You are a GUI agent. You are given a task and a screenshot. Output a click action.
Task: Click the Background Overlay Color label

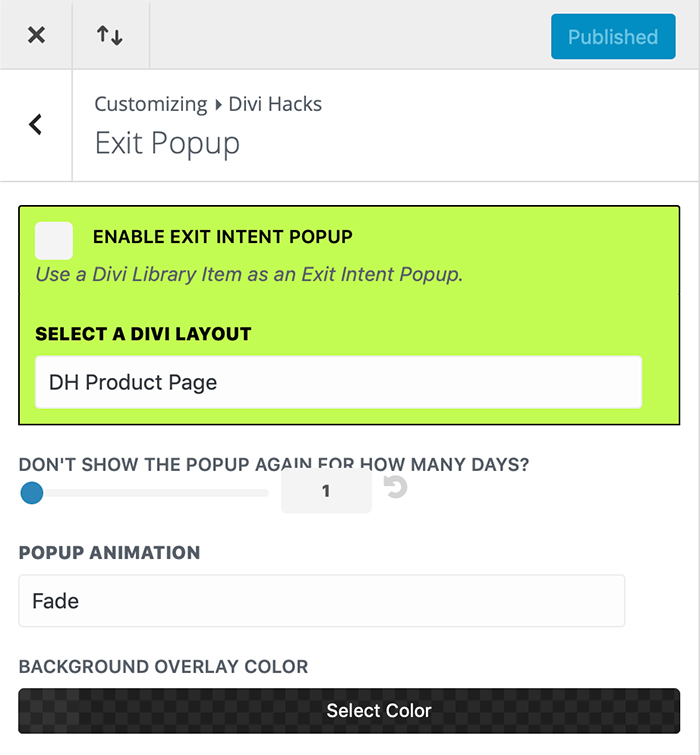[163, 667]
